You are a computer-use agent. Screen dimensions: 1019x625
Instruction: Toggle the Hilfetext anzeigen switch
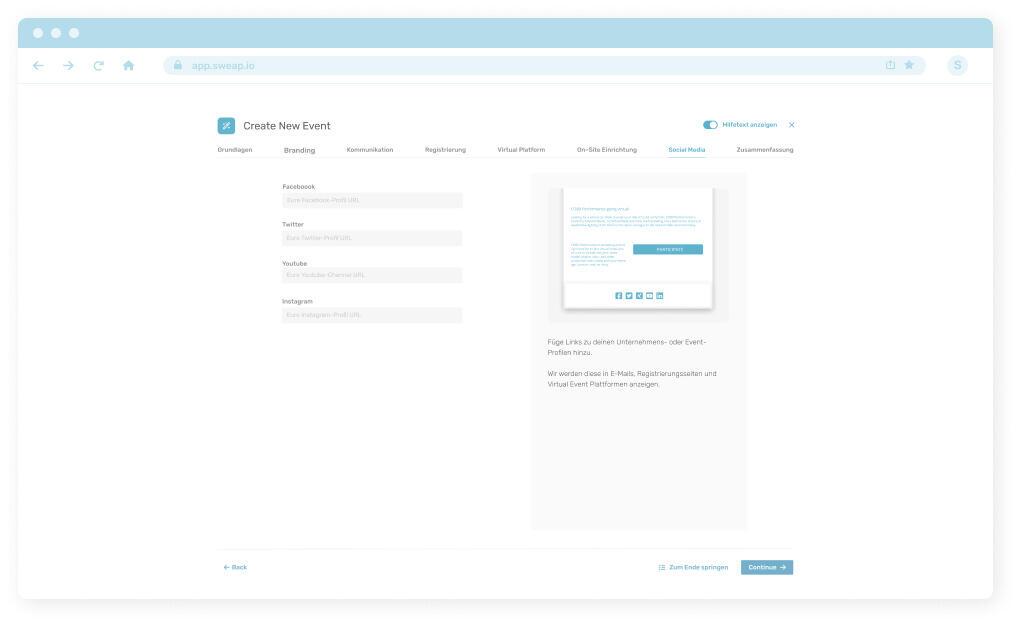tap(710, 125)
